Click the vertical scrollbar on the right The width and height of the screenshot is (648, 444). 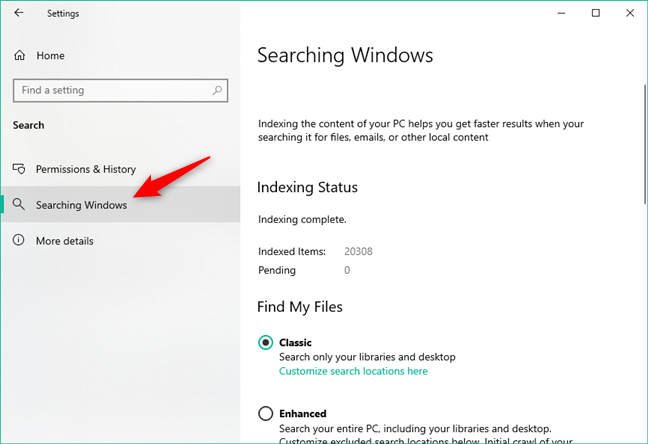645,144
